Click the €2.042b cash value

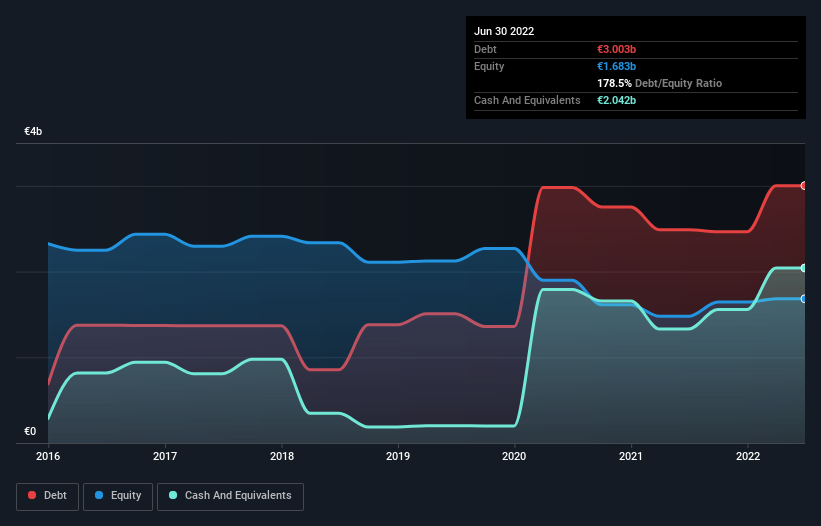[x=616, y=100]
